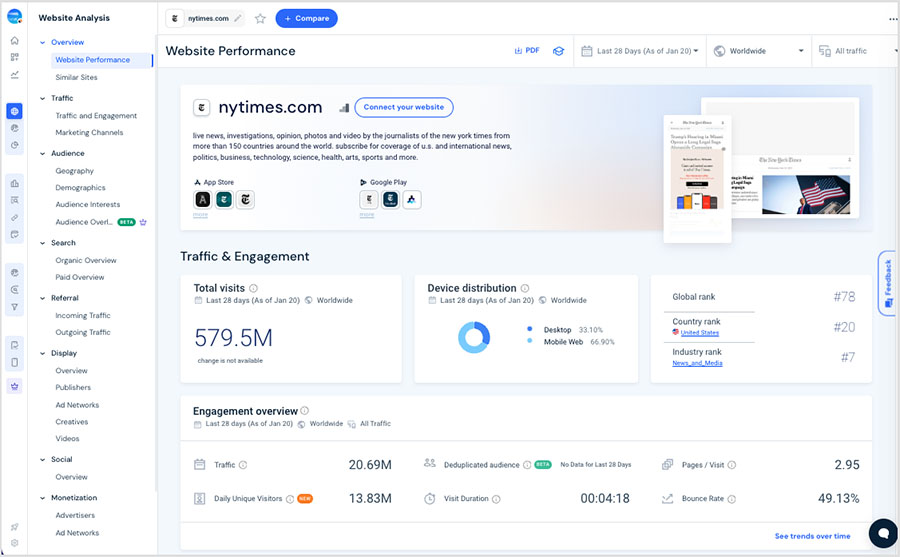
Task: Click the three-dot more options icon
Action: coord(893,18)
